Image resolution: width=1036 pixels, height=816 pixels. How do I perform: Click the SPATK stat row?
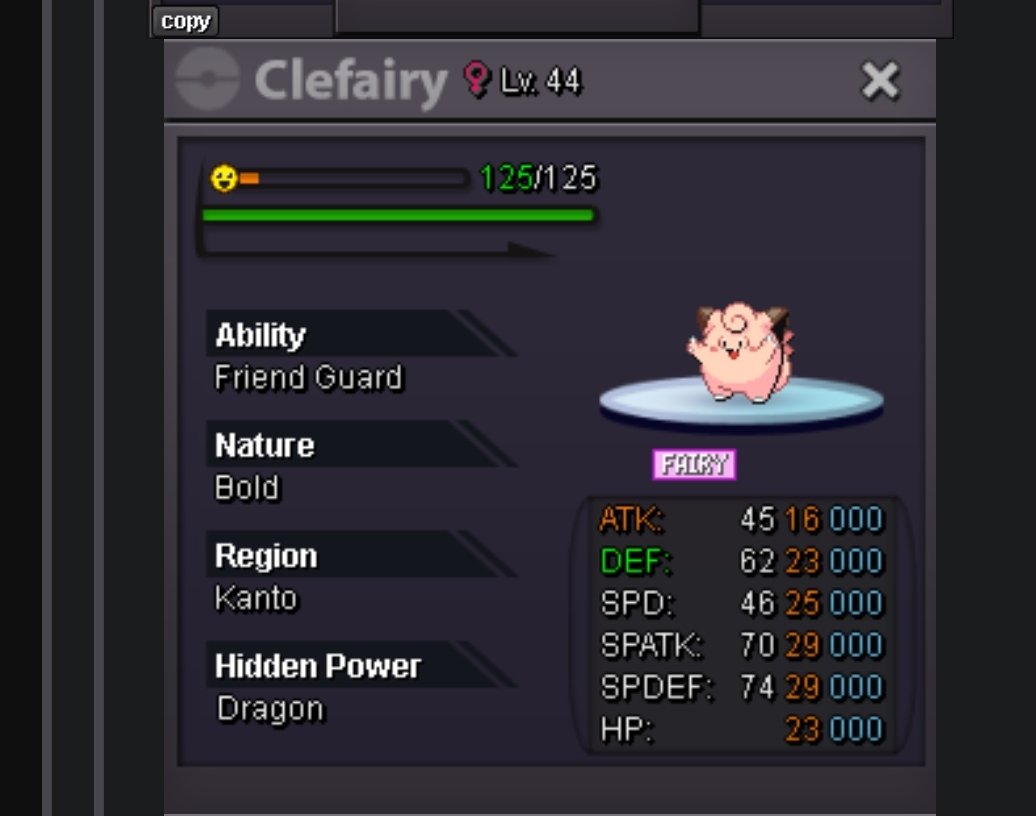click(x=741, y=646)
